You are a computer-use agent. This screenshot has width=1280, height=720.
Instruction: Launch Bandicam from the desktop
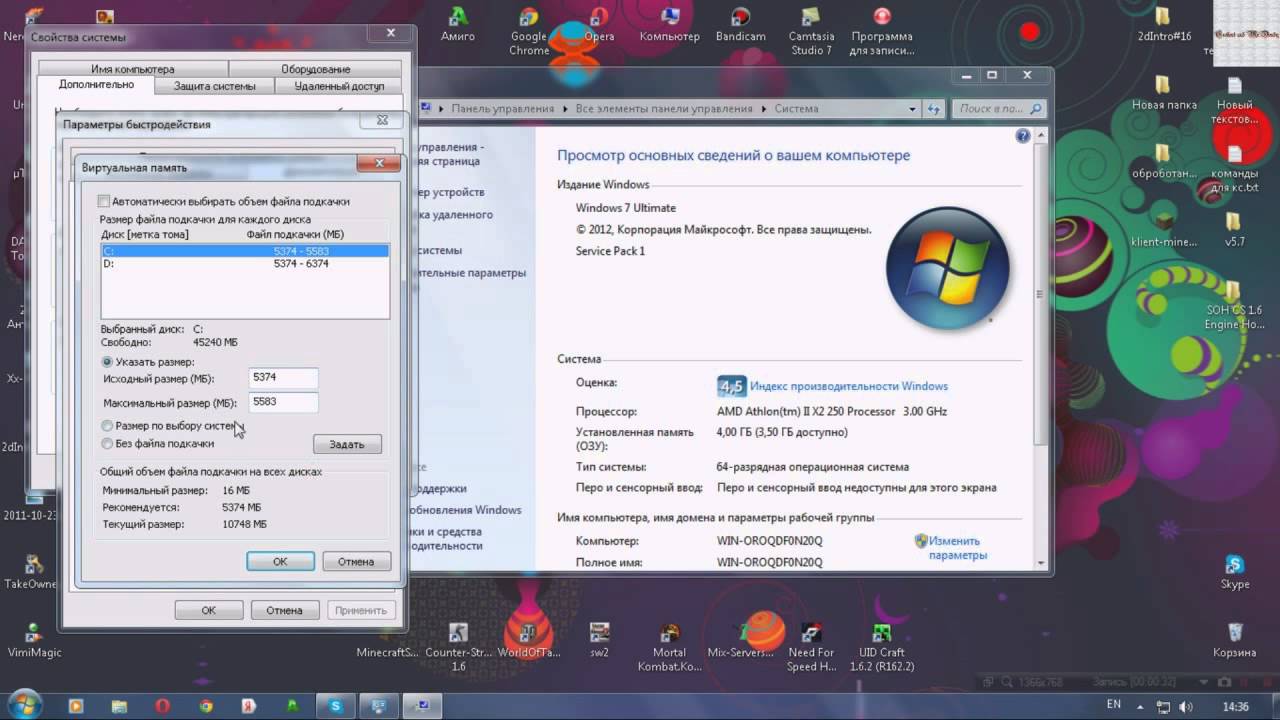[740, 25]
